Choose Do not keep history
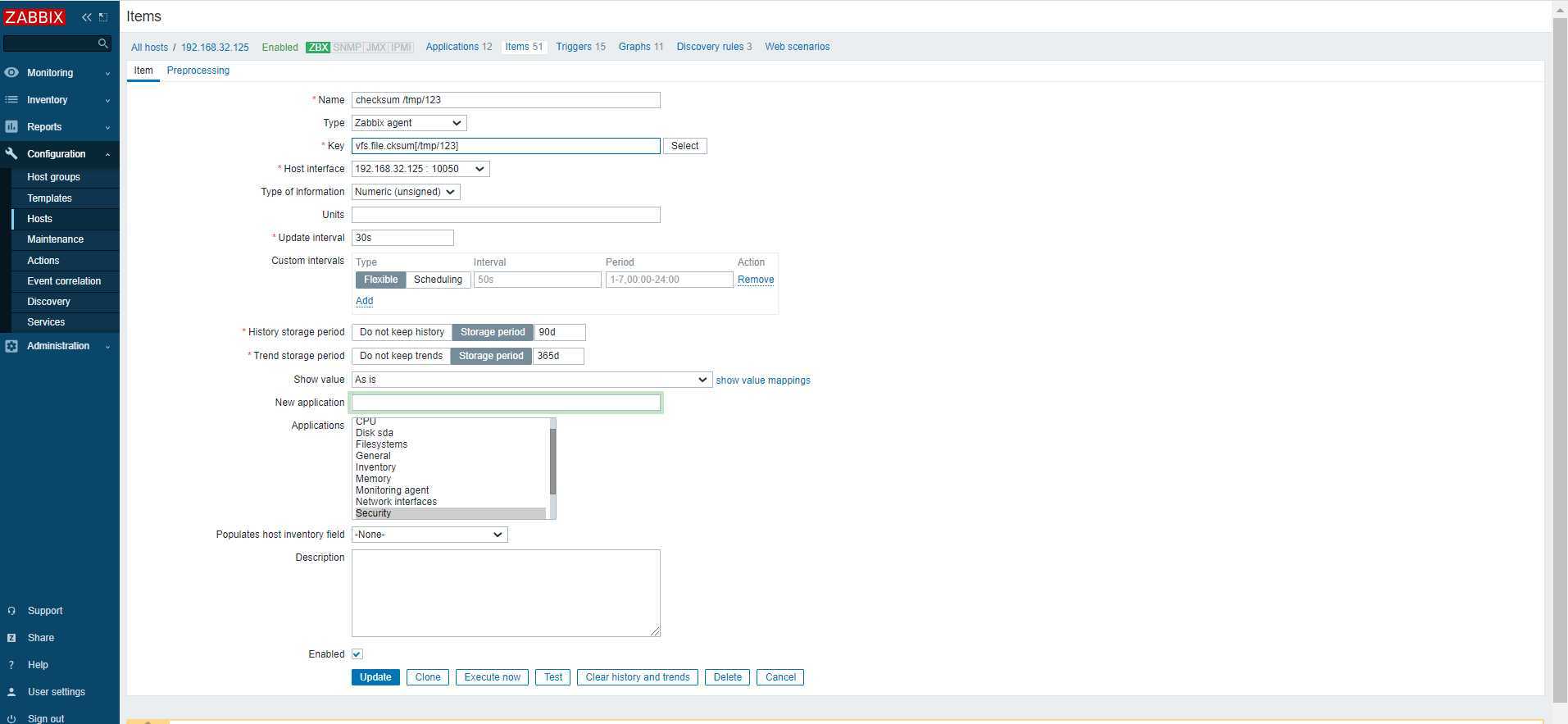 click(402, 332)
